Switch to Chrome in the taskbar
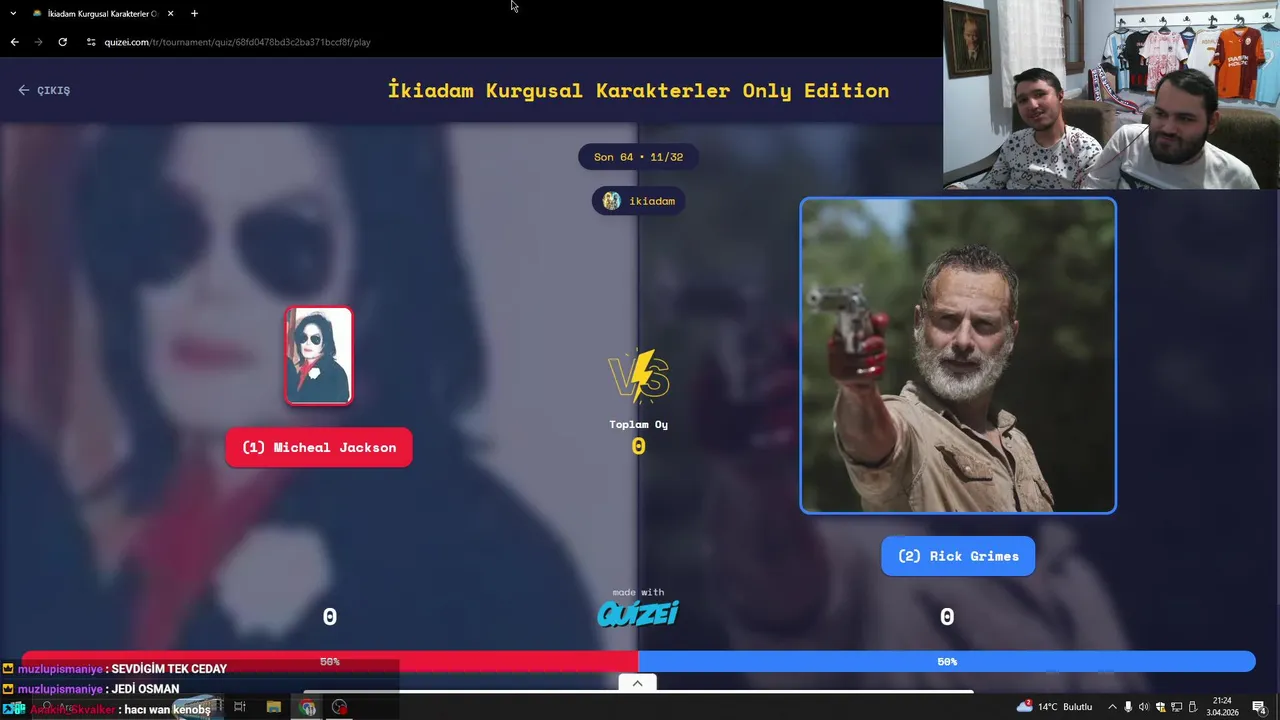The height and width of the screenshot is (720, 1280). click(308, 707)
